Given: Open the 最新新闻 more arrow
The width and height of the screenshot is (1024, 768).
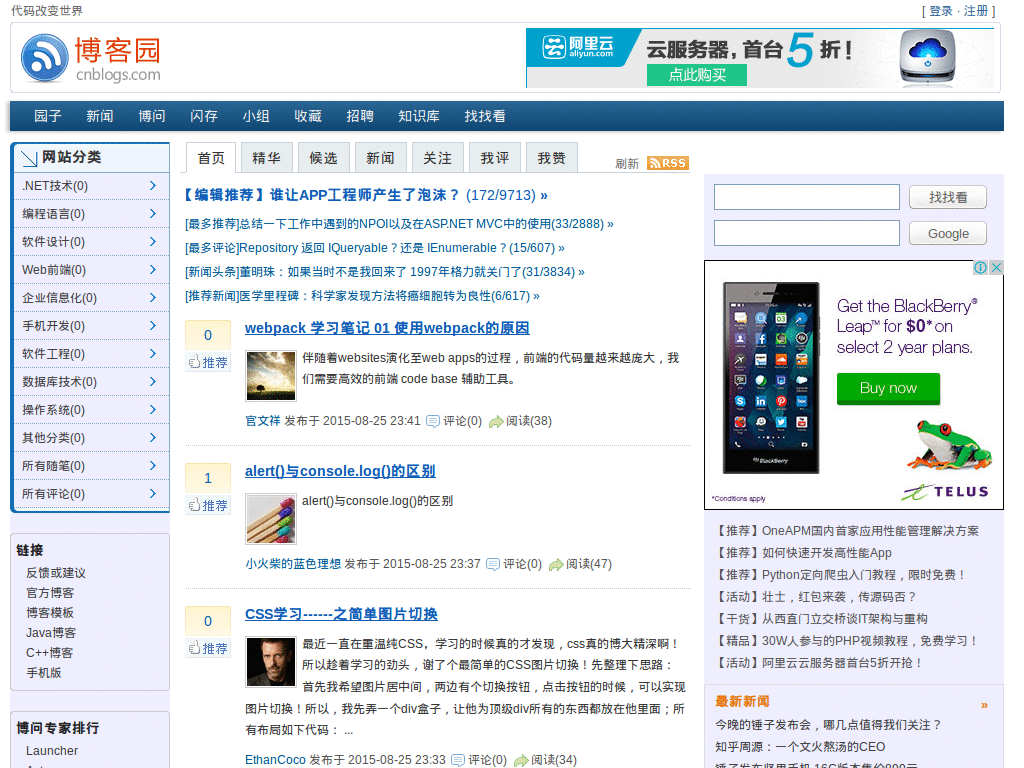Looking at the screenshot, I should coord(984,705).
